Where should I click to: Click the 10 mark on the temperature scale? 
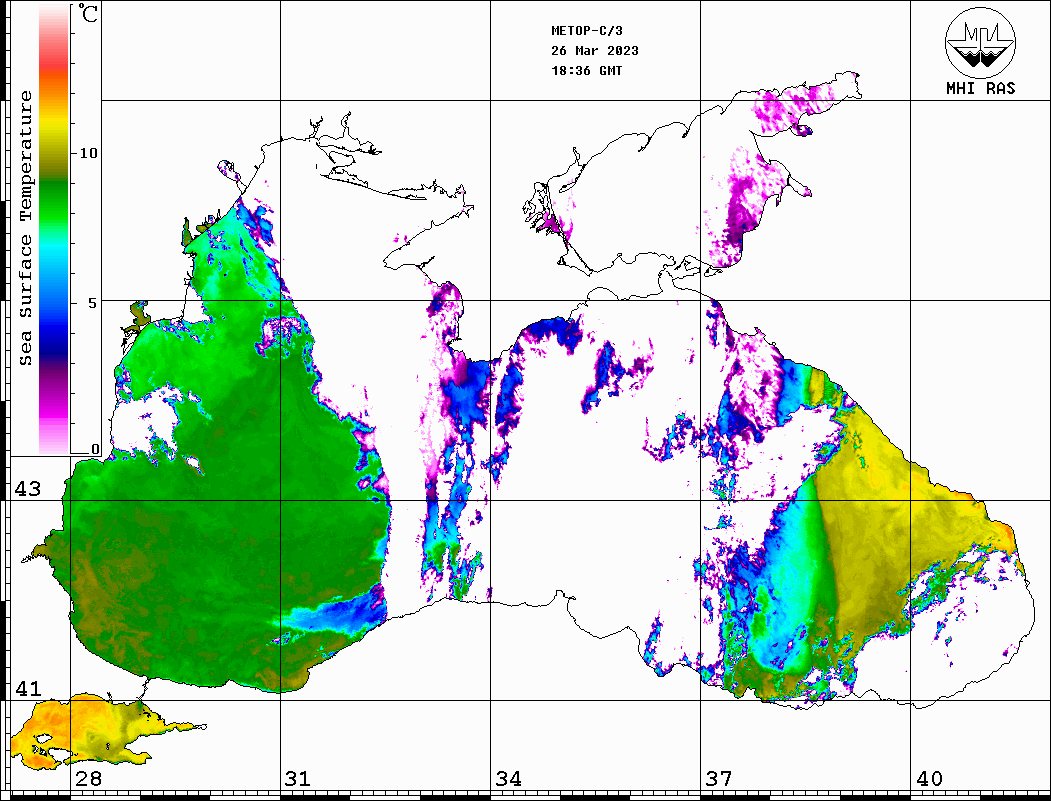(x=88, y=153)
